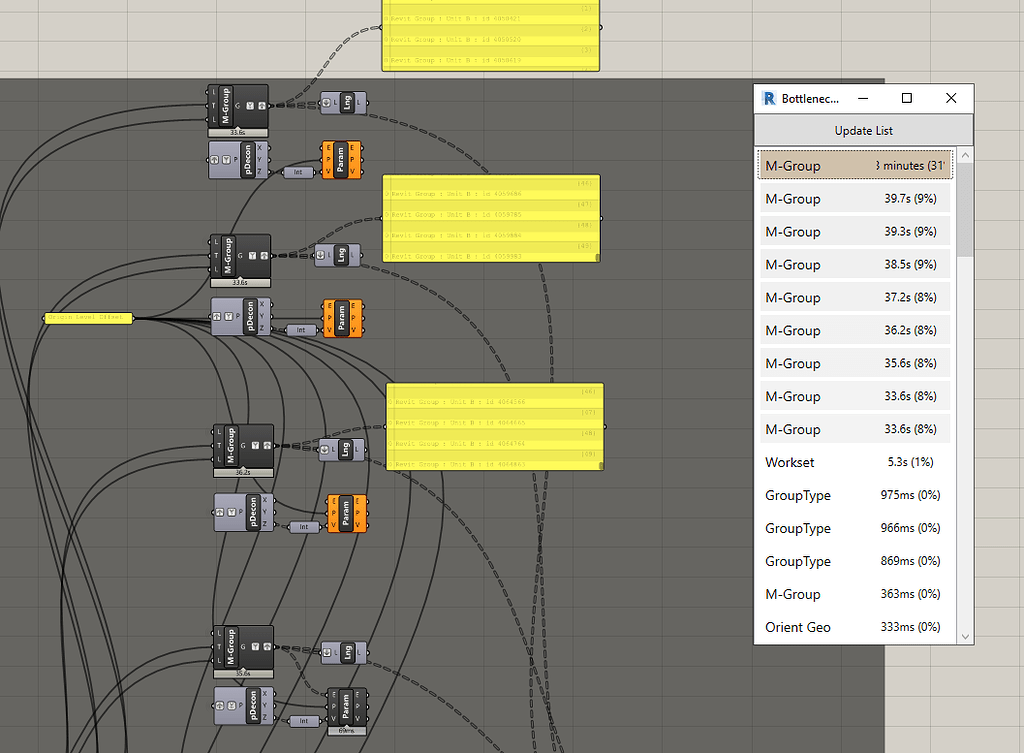Select the bottom Lng component on the canvas
The width and height of the screenshot is (1024, 753).
pyautogui.click(x=345, y=652)
